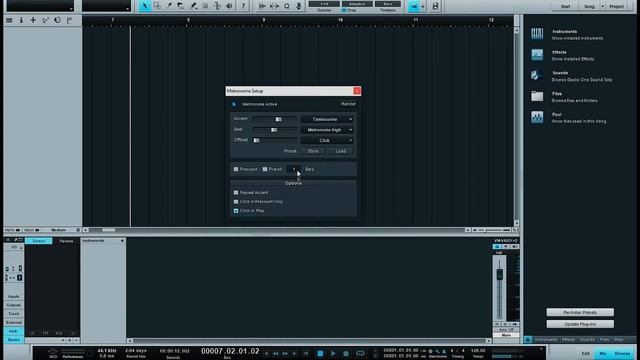Click the Sounds icon in browser

coord(537,76)
